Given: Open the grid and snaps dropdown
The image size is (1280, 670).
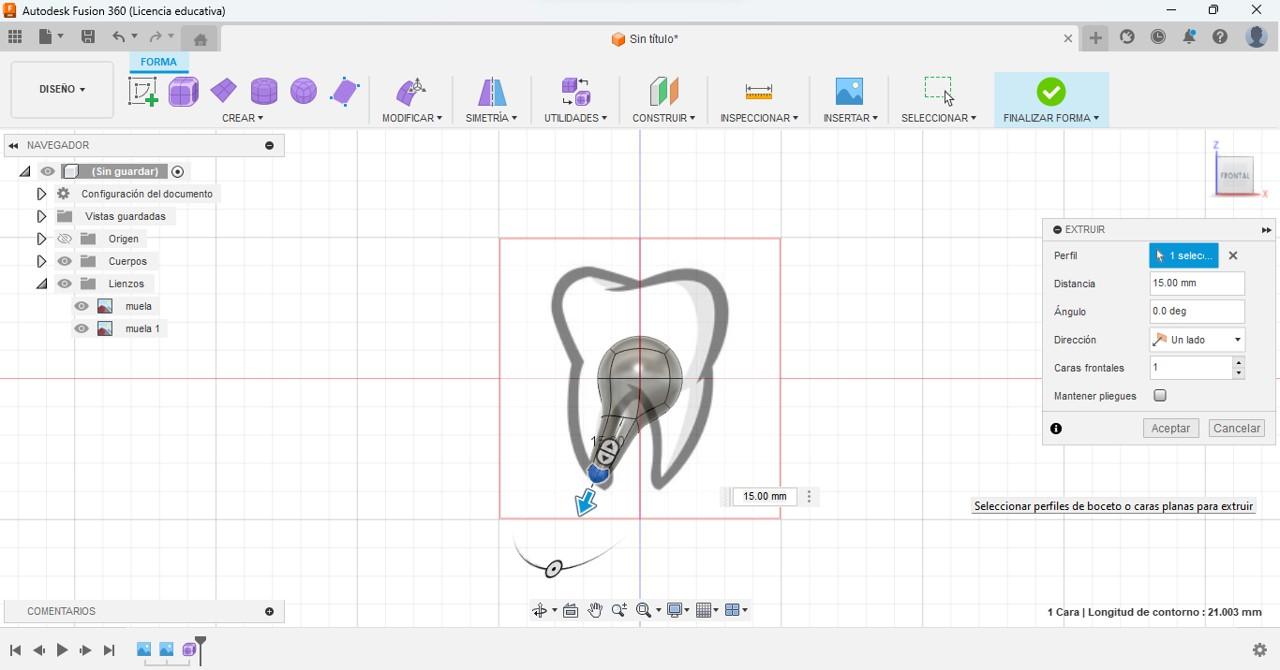Looking at the screenshot, I should coord(707,610).
